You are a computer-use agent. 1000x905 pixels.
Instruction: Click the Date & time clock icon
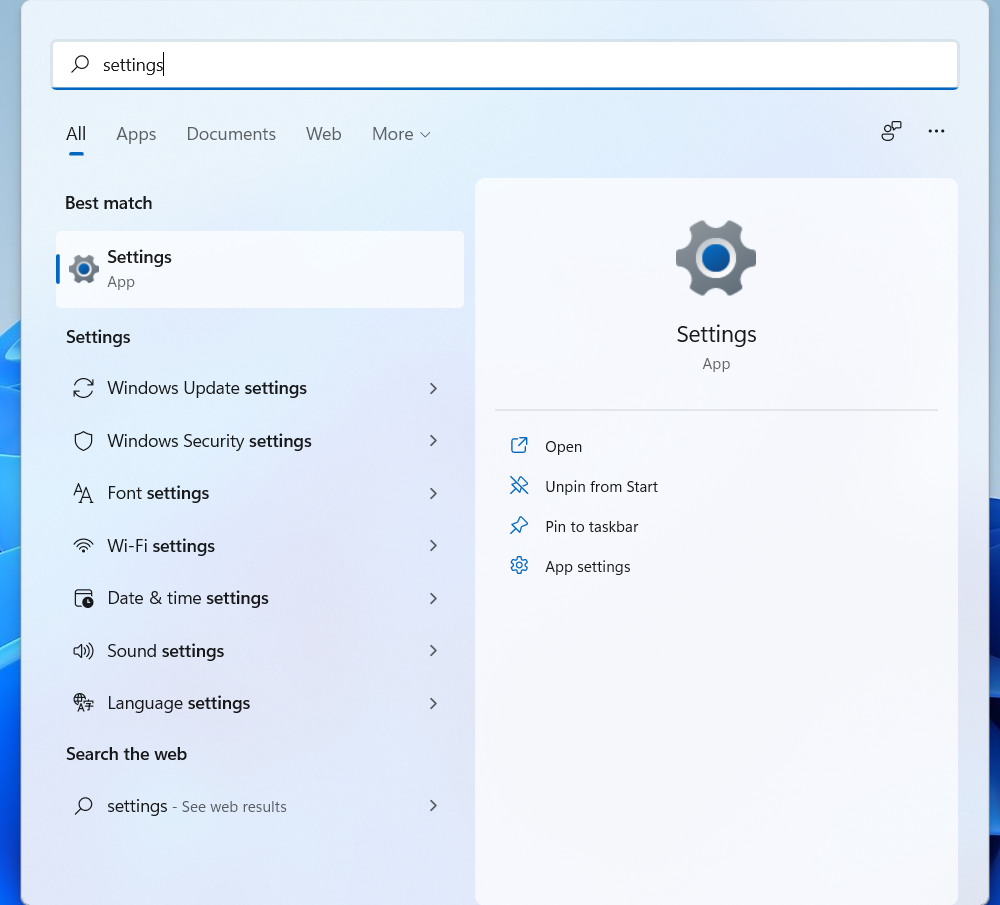click(84, 598)
